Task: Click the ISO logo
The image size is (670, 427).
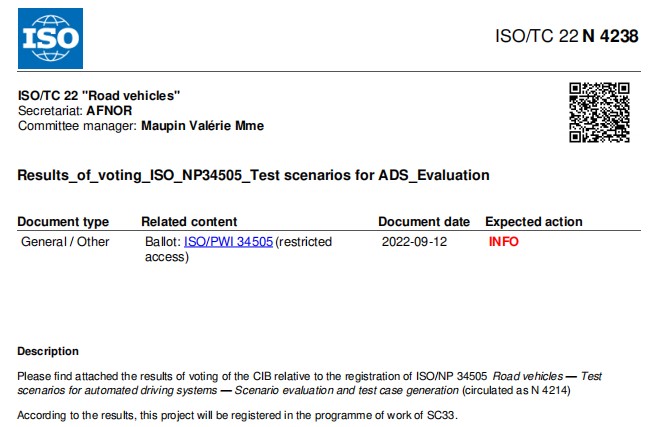Action: click(x=51, y=37)
